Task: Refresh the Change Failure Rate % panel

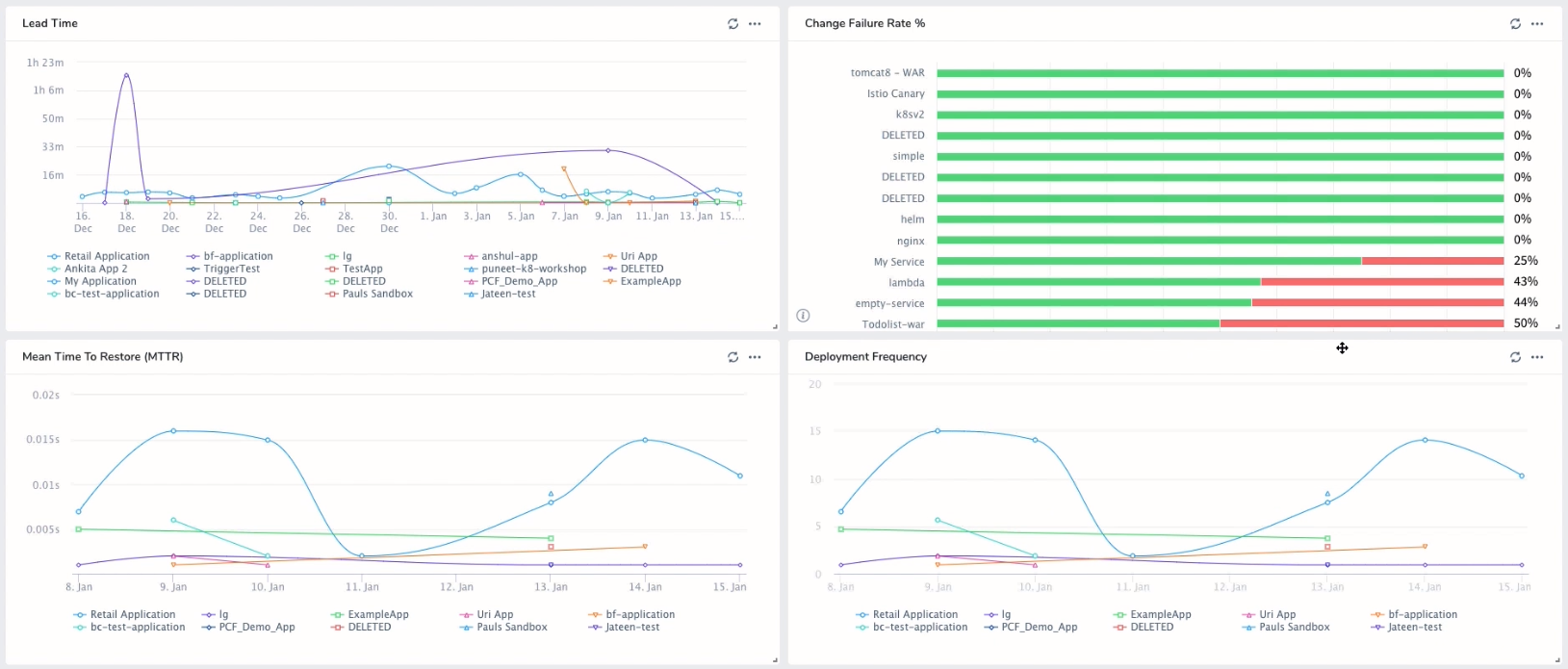Action: [1515, 23]
